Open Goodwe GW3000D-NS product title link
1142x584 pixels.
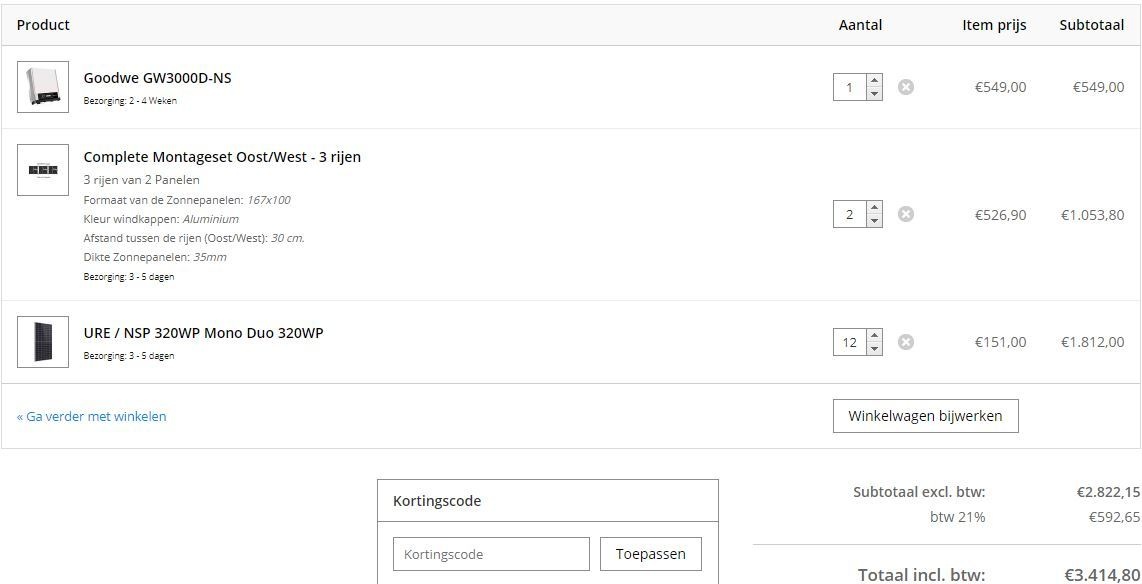pos(157,78)
